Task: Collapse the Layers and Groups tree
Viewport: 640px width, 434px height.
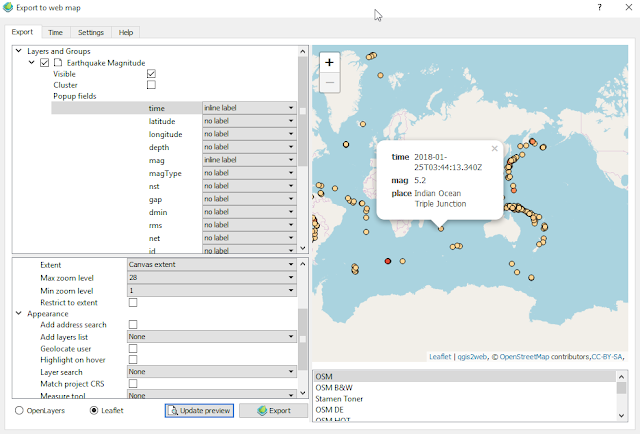Action: pos(19,51)
